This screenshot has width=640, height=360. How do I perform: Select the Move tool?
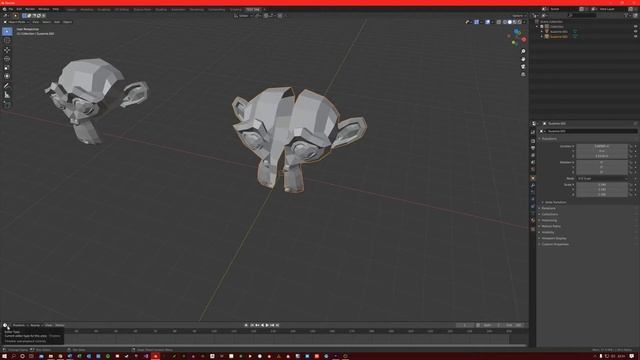(7, 50)
